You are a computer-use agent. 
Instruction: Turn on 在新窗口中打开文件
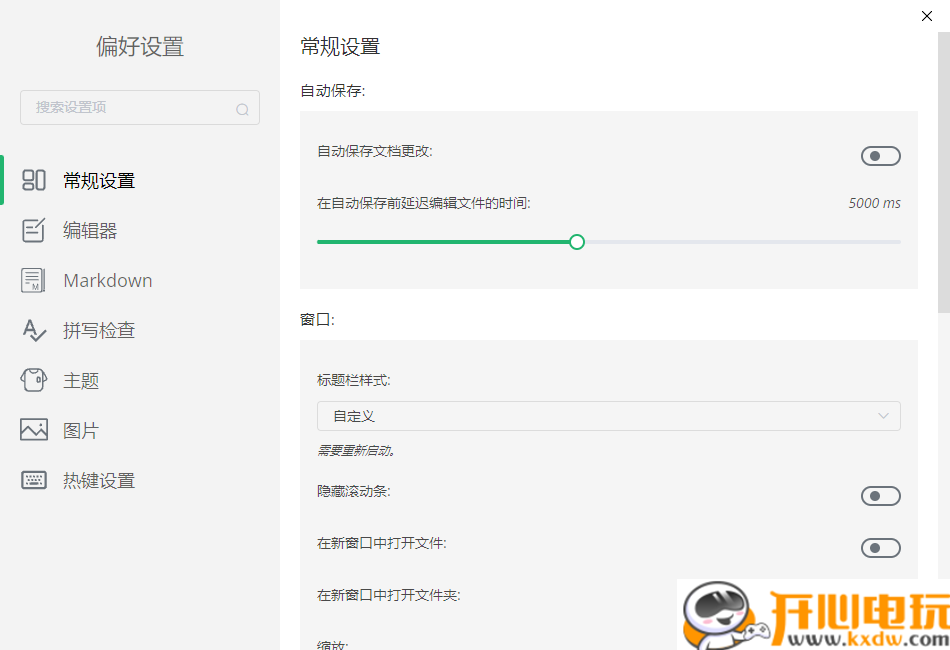880,547
